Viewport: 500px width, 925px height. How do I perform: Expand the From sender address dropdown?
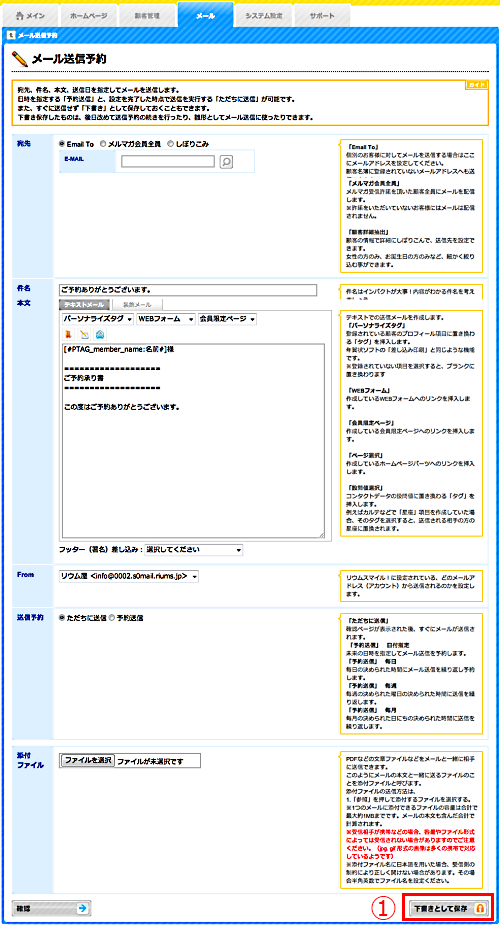(129, 576)
